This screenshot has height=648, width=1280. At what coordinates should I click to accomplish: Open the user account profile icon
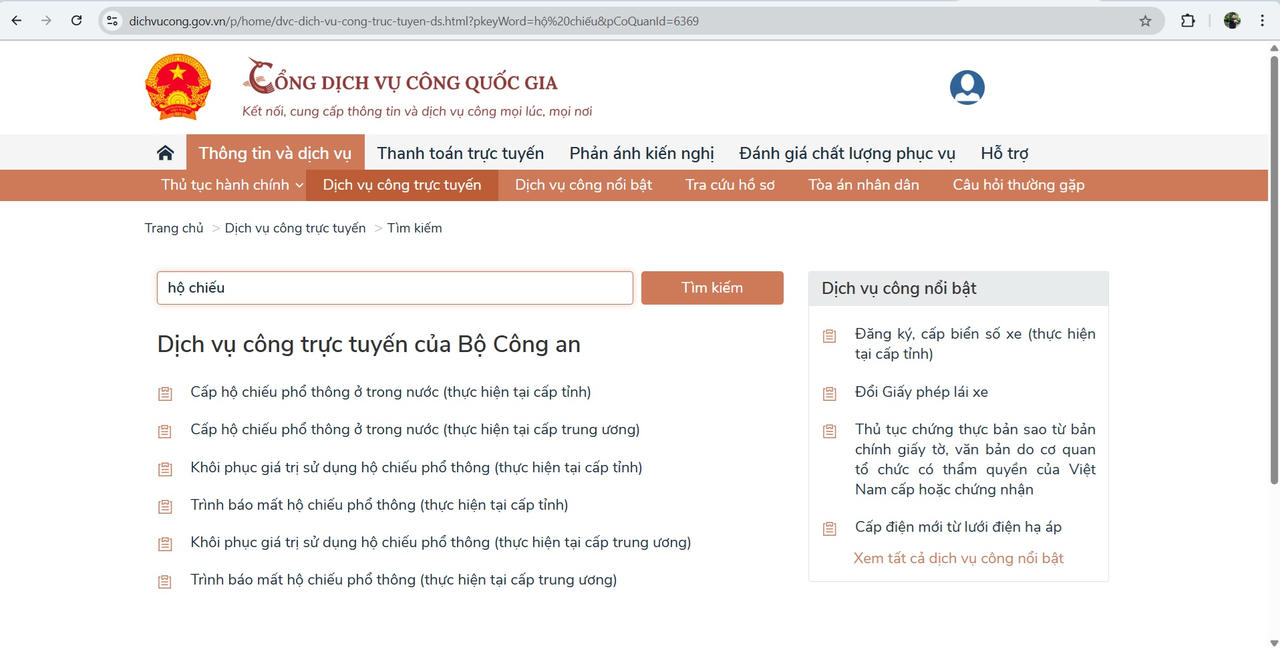967,88
